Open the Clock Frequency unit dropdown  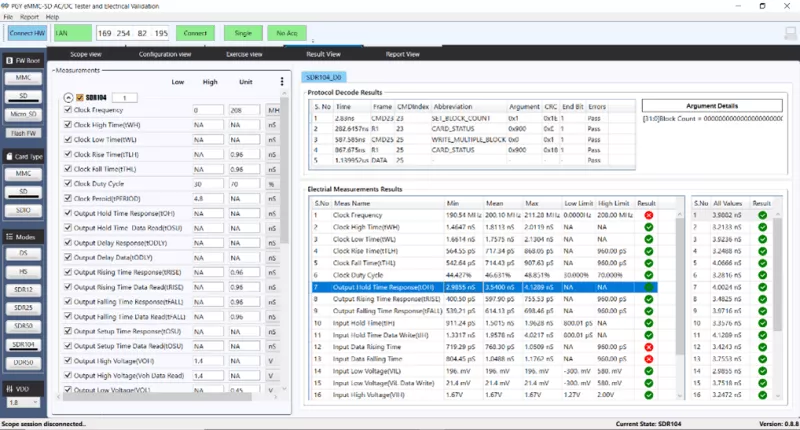(x=274, y=110)
